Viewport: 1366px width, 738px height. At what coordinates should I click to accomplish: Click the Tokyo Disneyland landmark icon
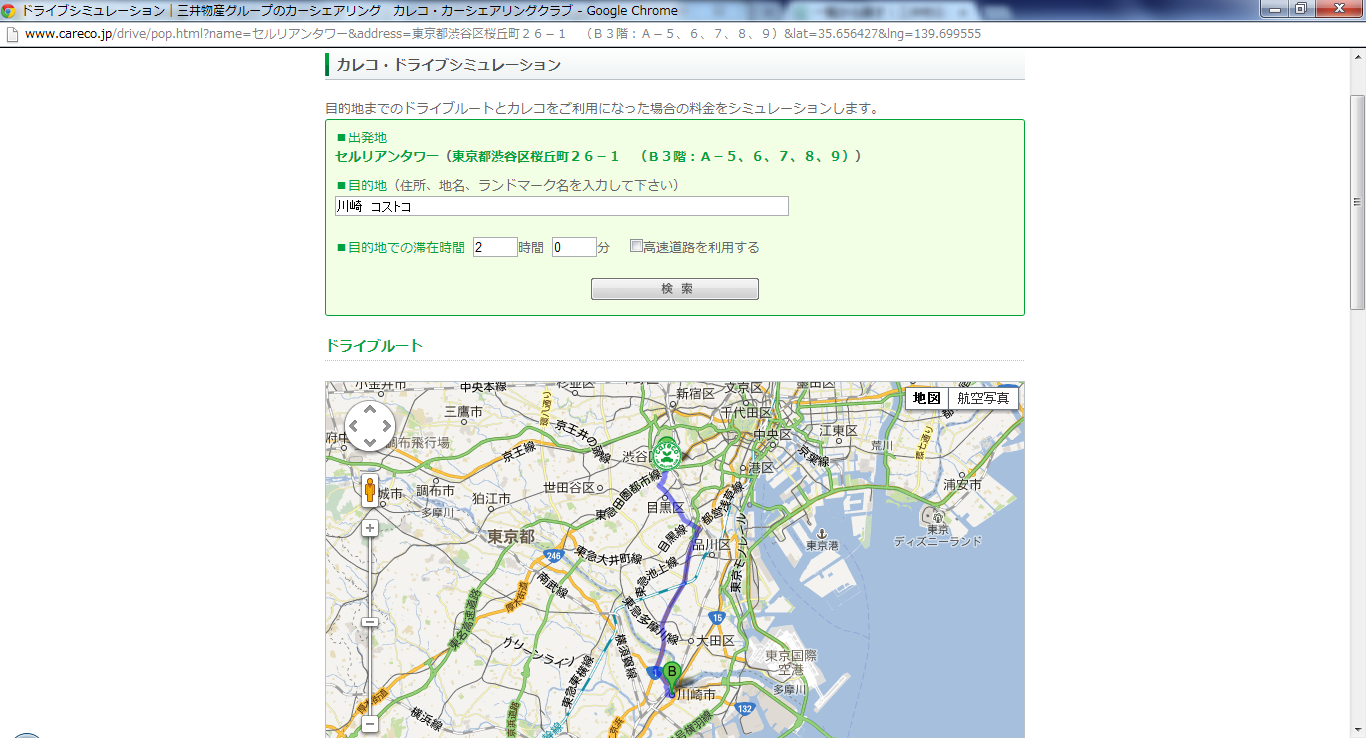click(x=937, y=517)
